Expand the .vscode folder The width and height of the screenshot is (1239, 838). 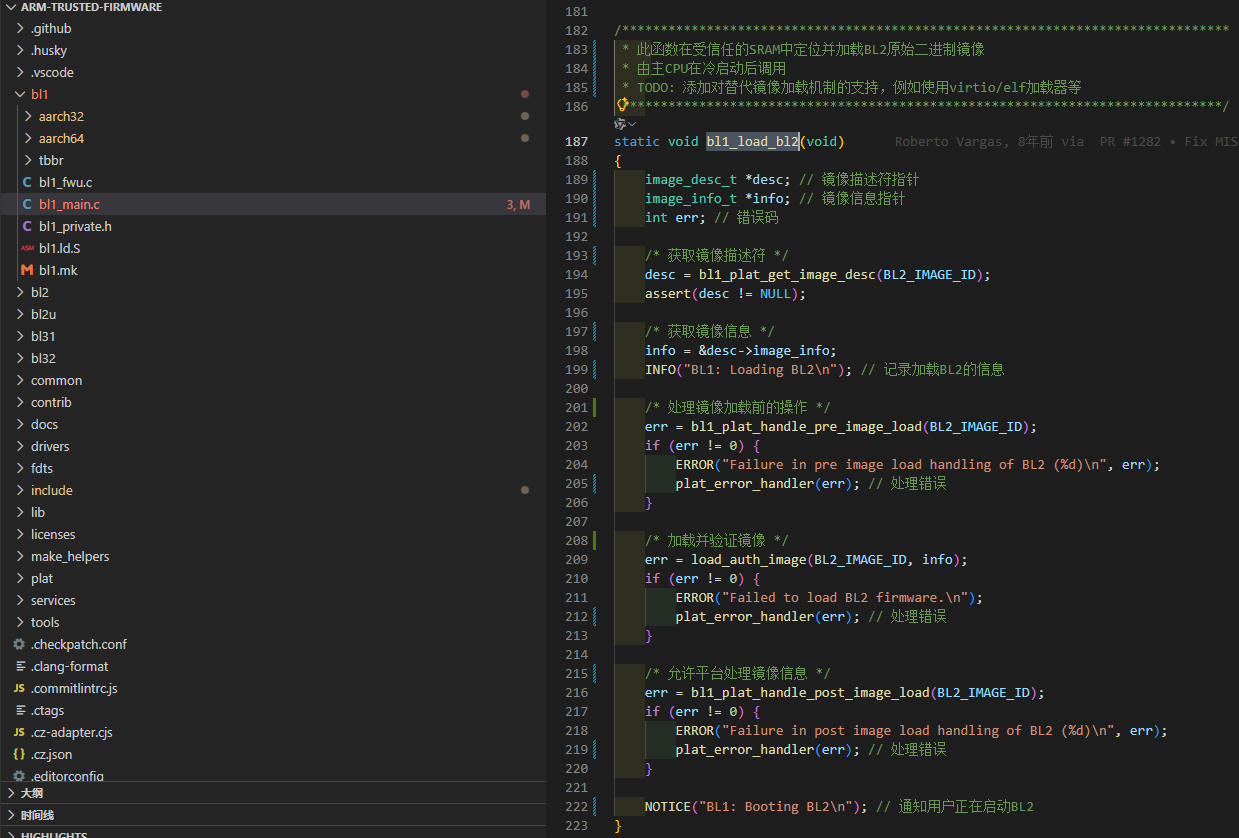[x=21, y=72]
